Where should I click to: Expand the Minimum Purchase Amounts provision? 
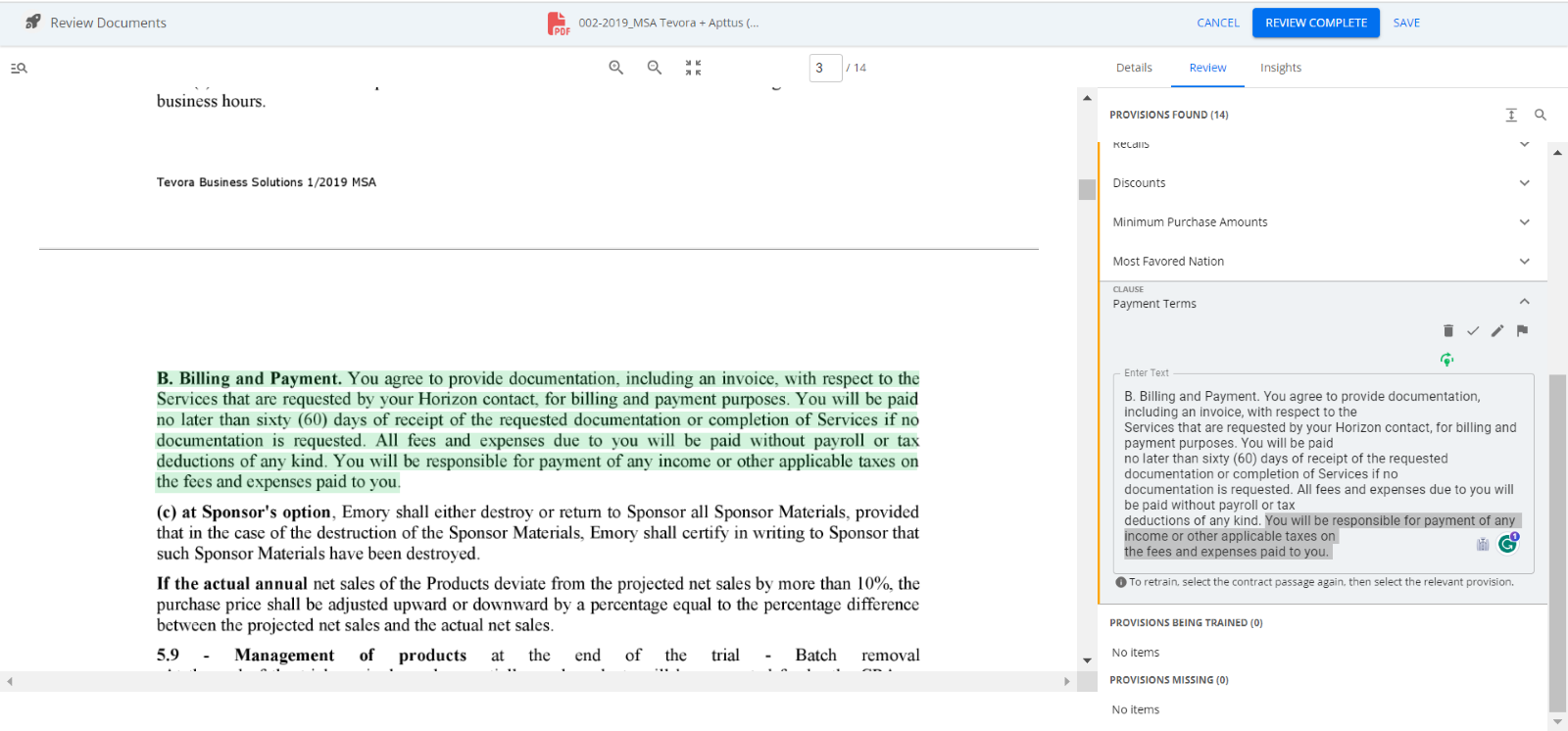click(x=1524, y=222)
